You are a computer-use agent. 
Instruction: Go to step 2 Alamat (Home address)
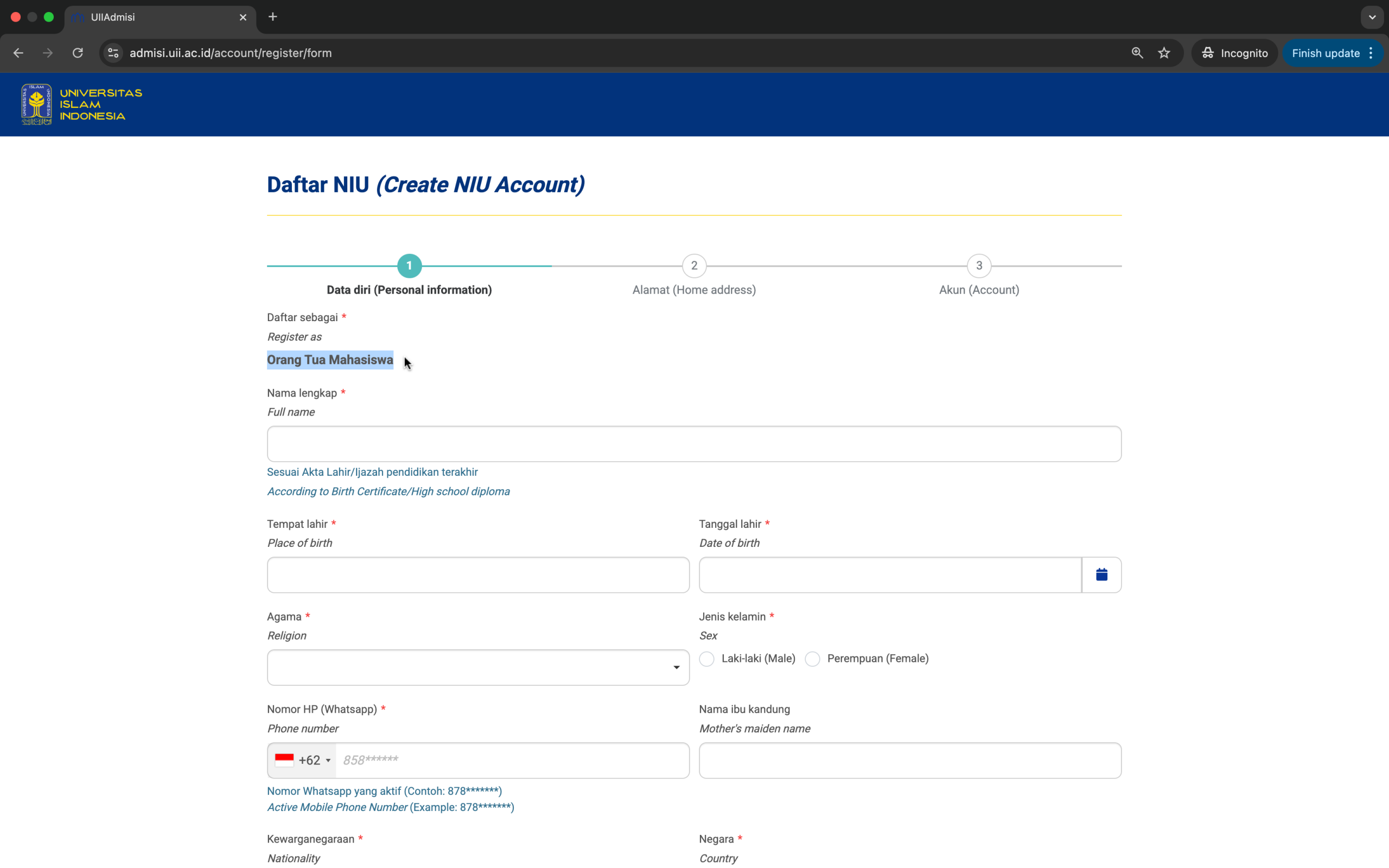[x=694, y=266]
